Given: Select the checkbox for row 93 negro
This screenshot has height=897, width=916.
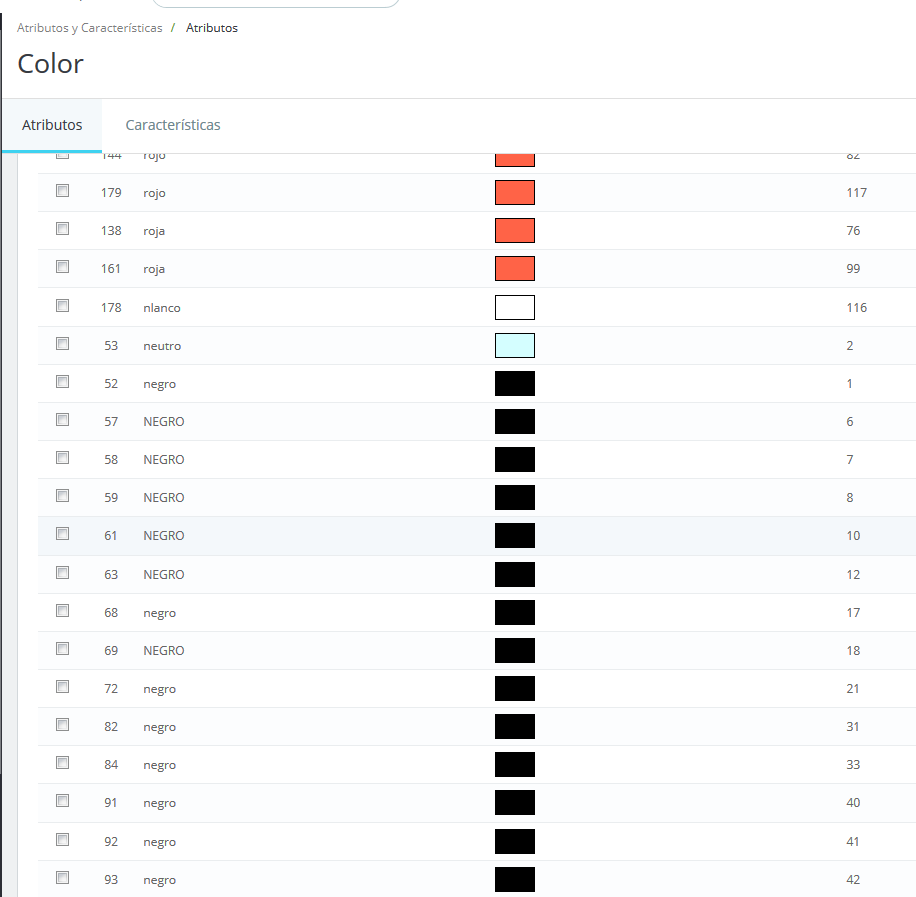Looking at the screenshot, I should point(63,878).
